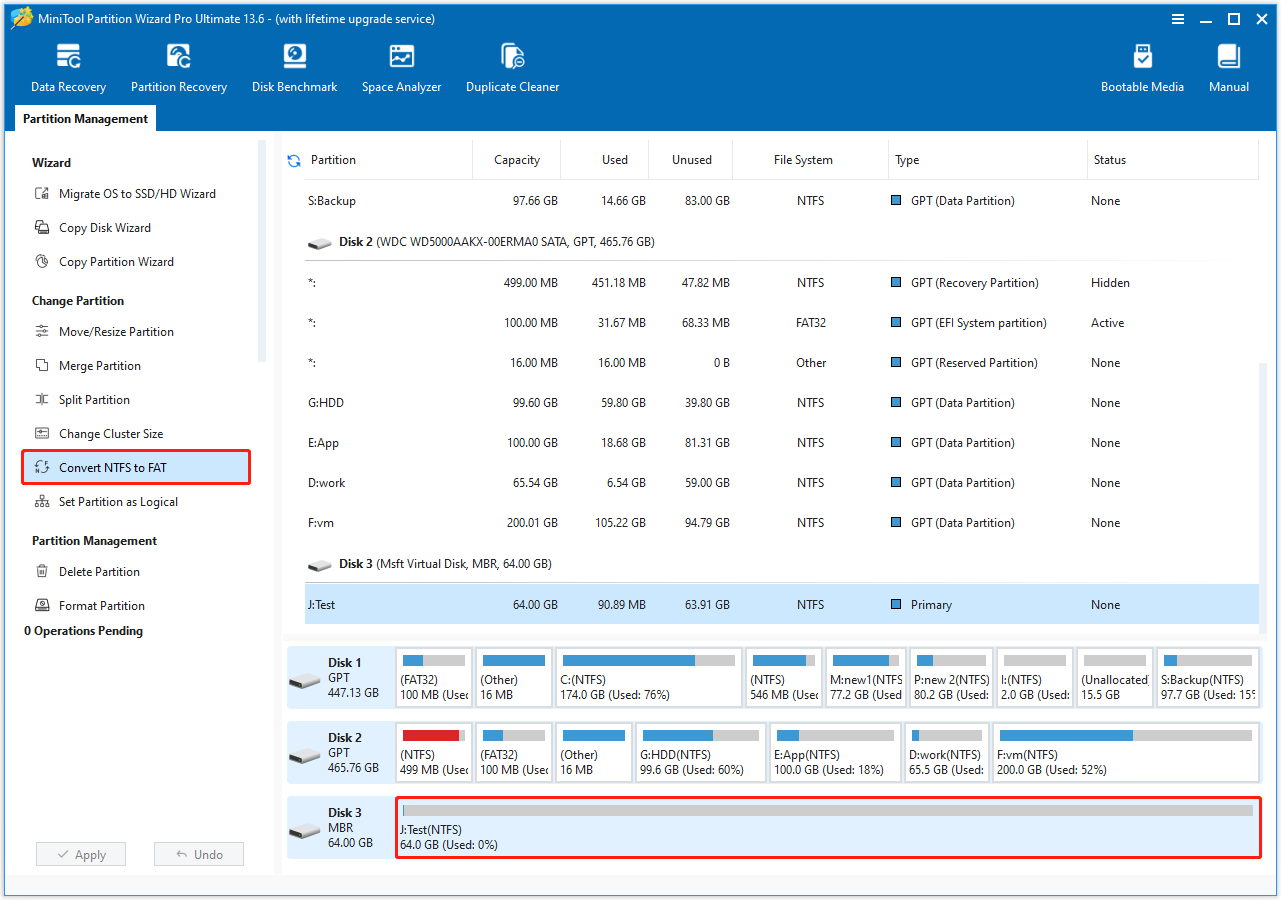Select Disk 1 in disk map
Image resolution: width=1281 pixels, height=900 pixels.
340,677
